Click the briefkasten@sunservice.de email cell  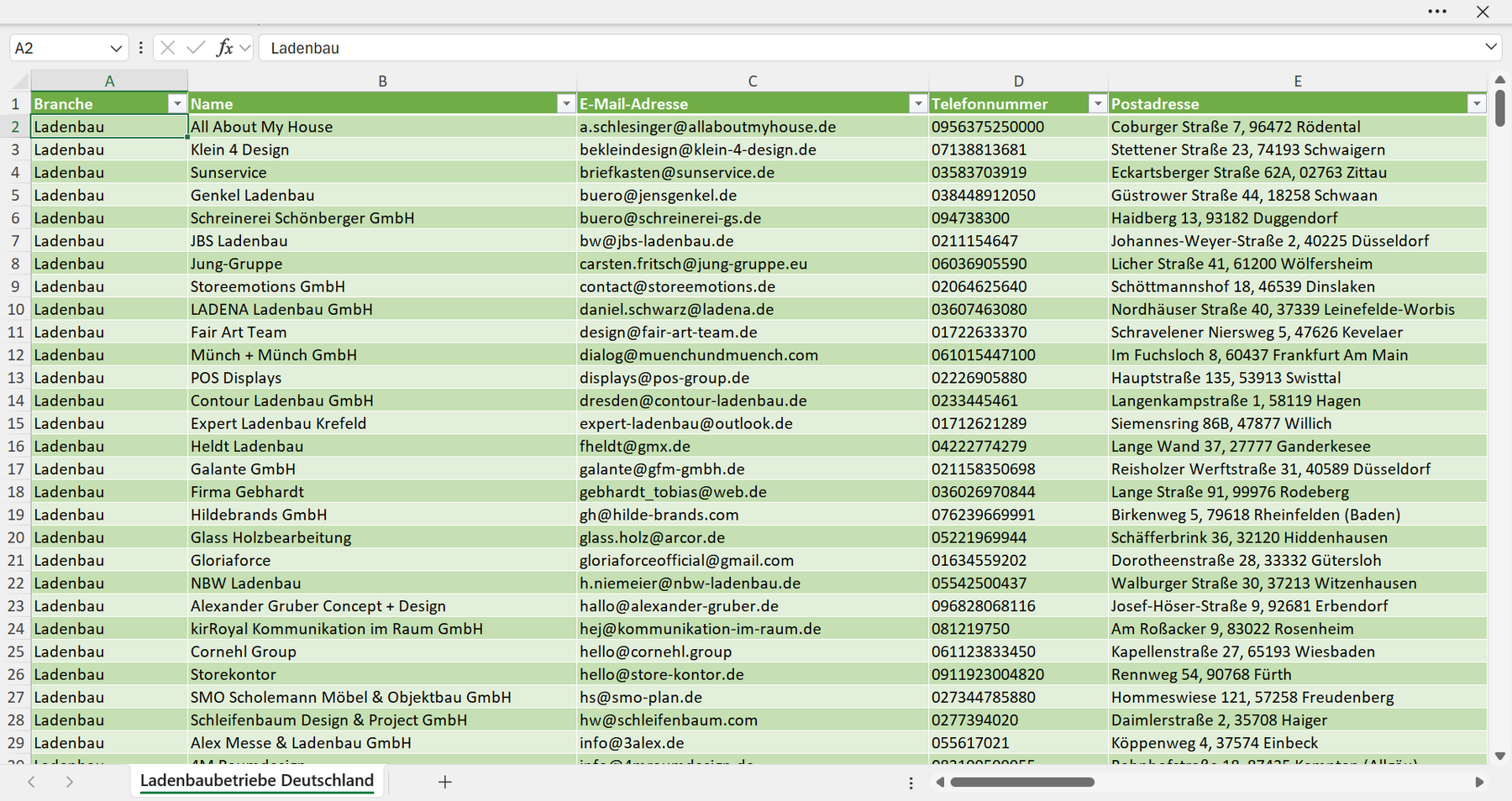753,172
